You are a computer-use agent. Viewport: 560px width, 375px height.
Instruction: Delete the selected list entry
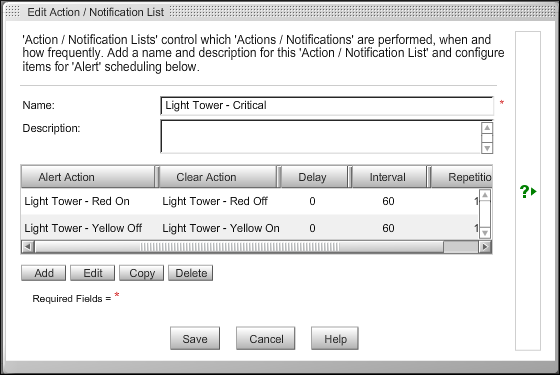(x=191, y=273)
